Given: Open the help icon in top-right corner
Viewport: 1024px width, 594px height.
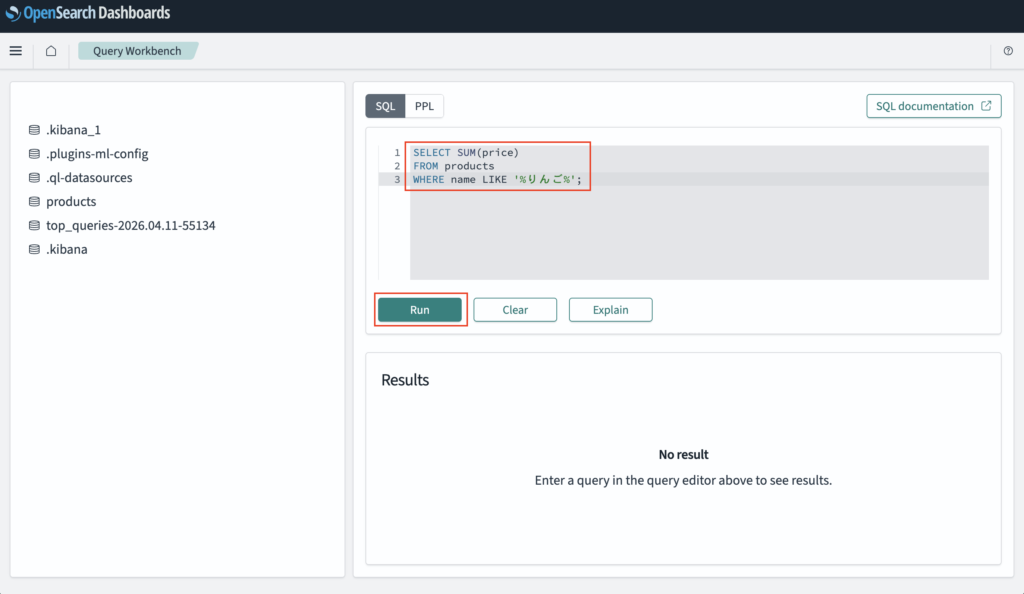Looking at the screenshot, I should pyautogui.click(x=1008, y=51).
